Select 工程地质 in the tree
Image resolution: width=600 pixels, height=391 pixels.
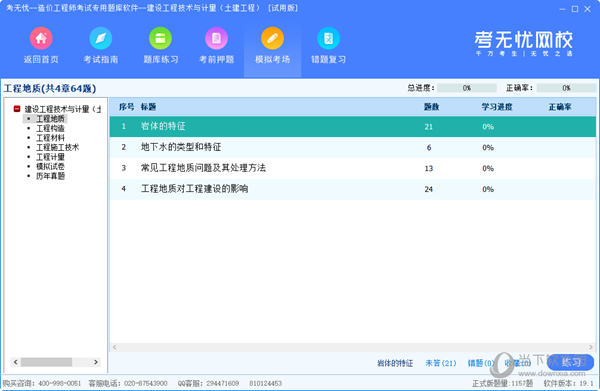[x=50, y=119]
